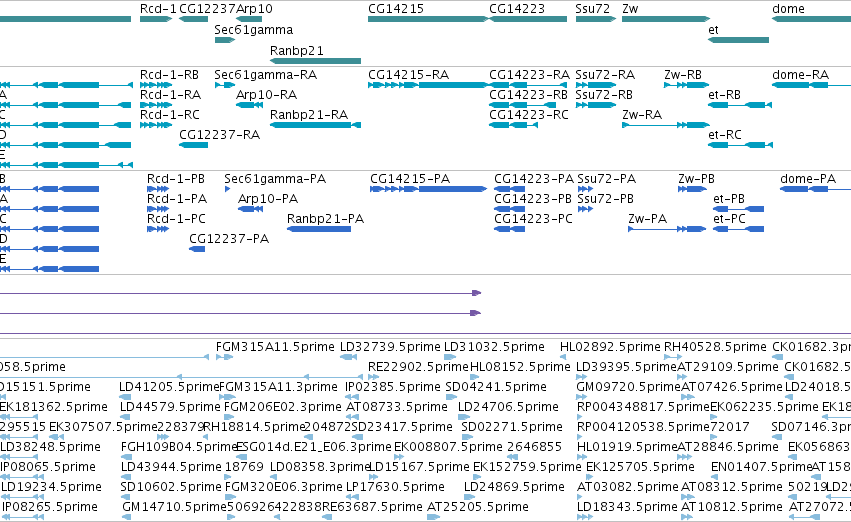The height and width of the screenshot is (522, 851).
Task: Click the Ssu72-PA protein label
Action: tap(606, 179)
